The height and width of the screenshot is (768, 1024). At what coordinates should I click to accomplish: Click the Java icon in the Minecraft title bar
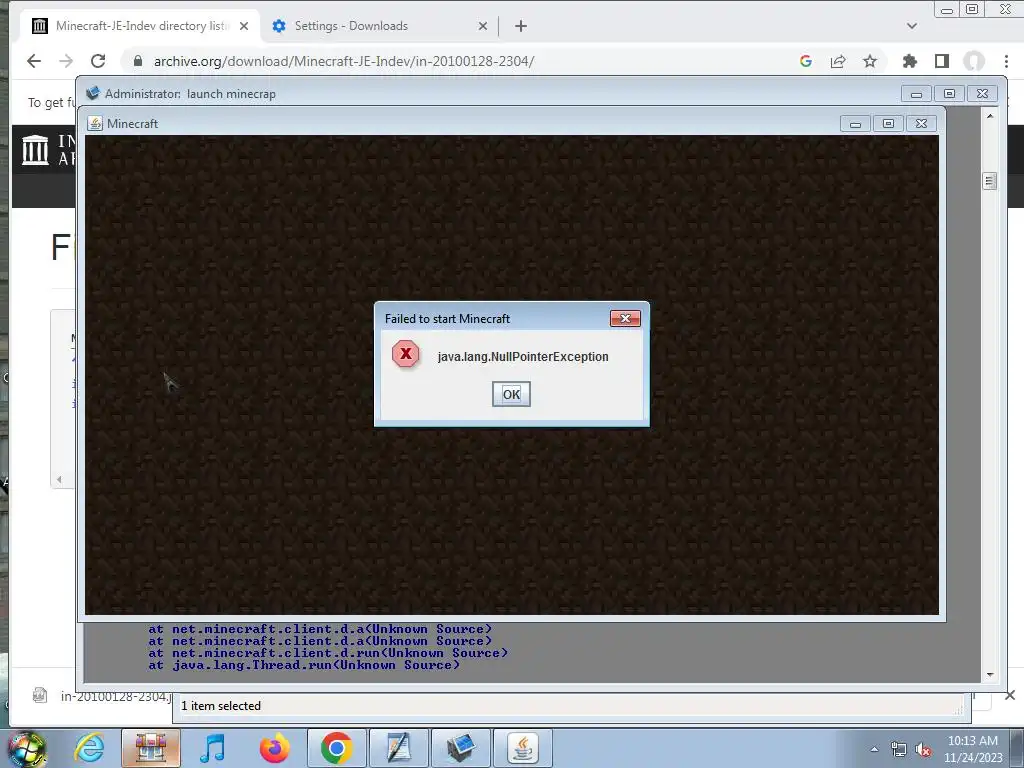(95, 123)
